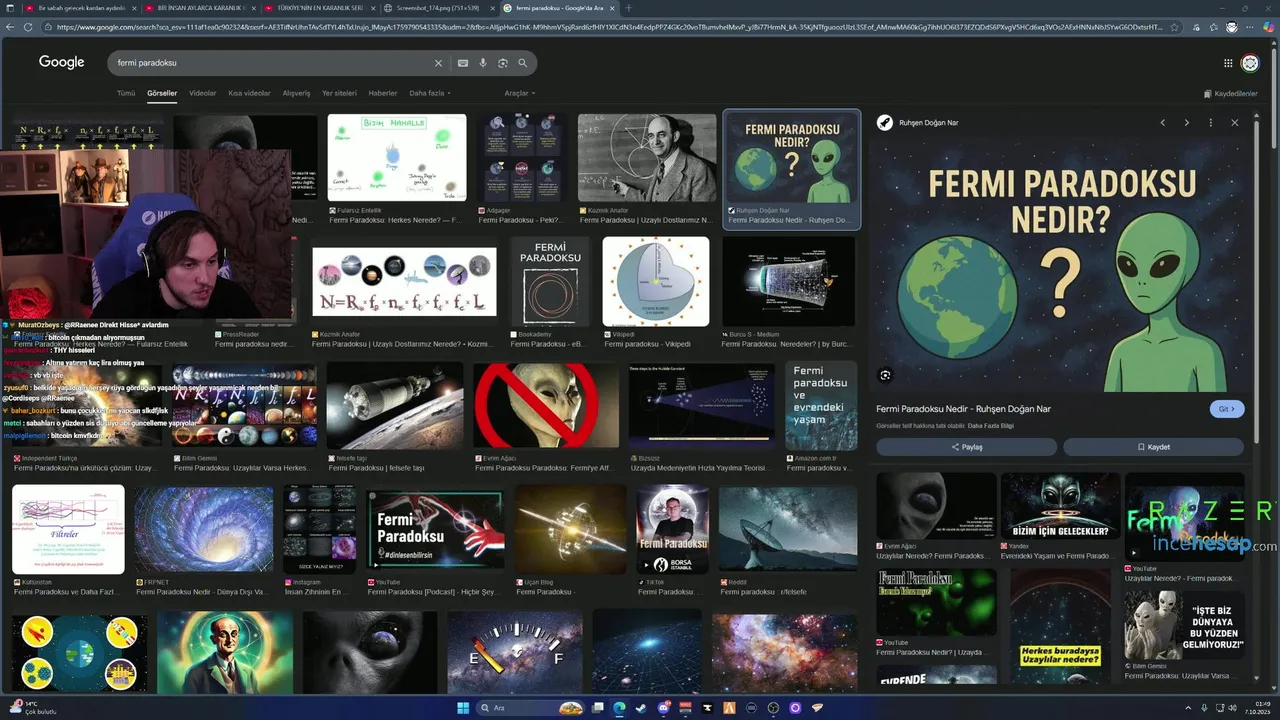Select the Enrico Fermi blackboard photo thumbnail

[x=647, y=158]
